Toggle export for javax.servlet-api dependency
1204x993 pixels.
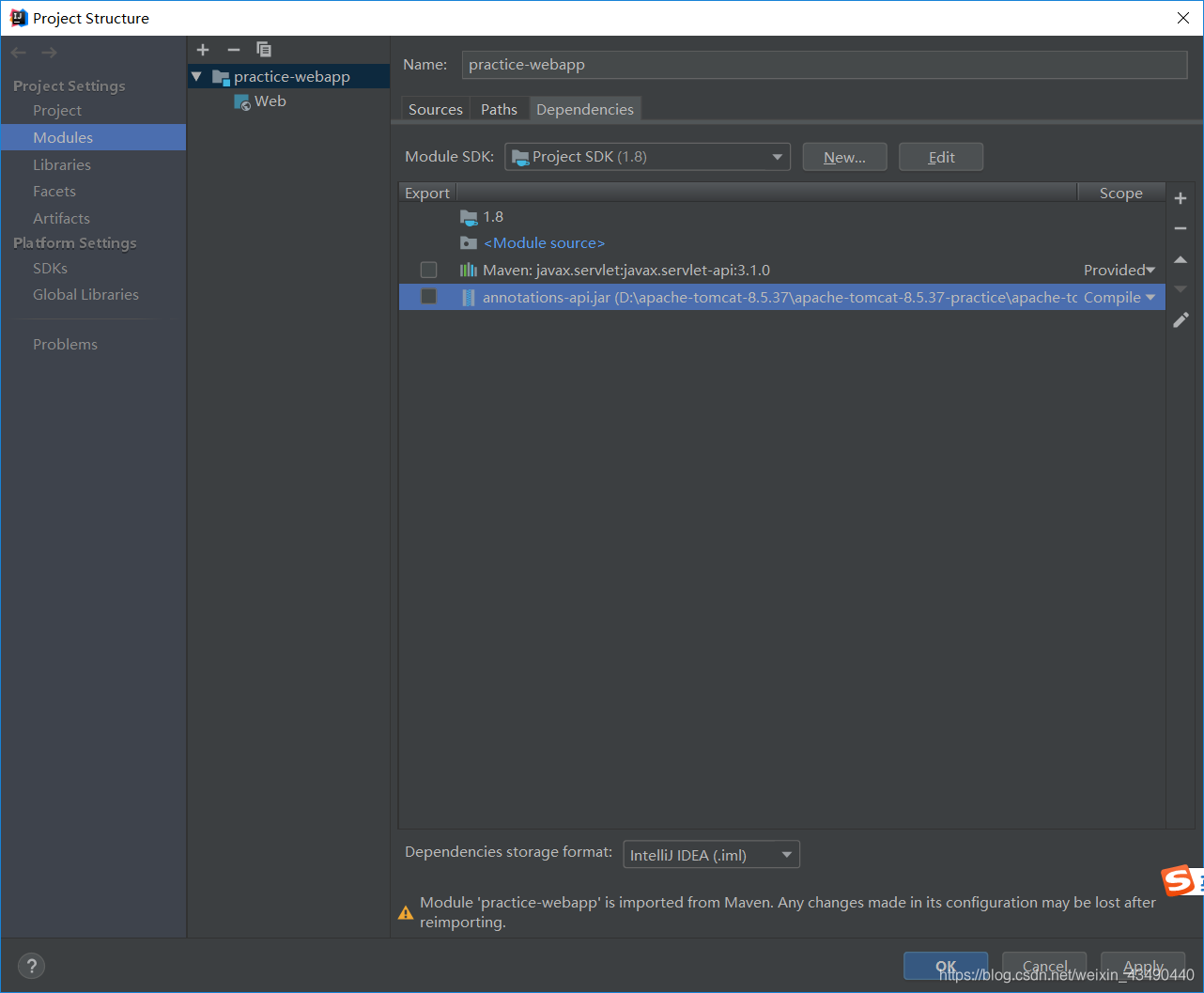(x=429, y=271)
